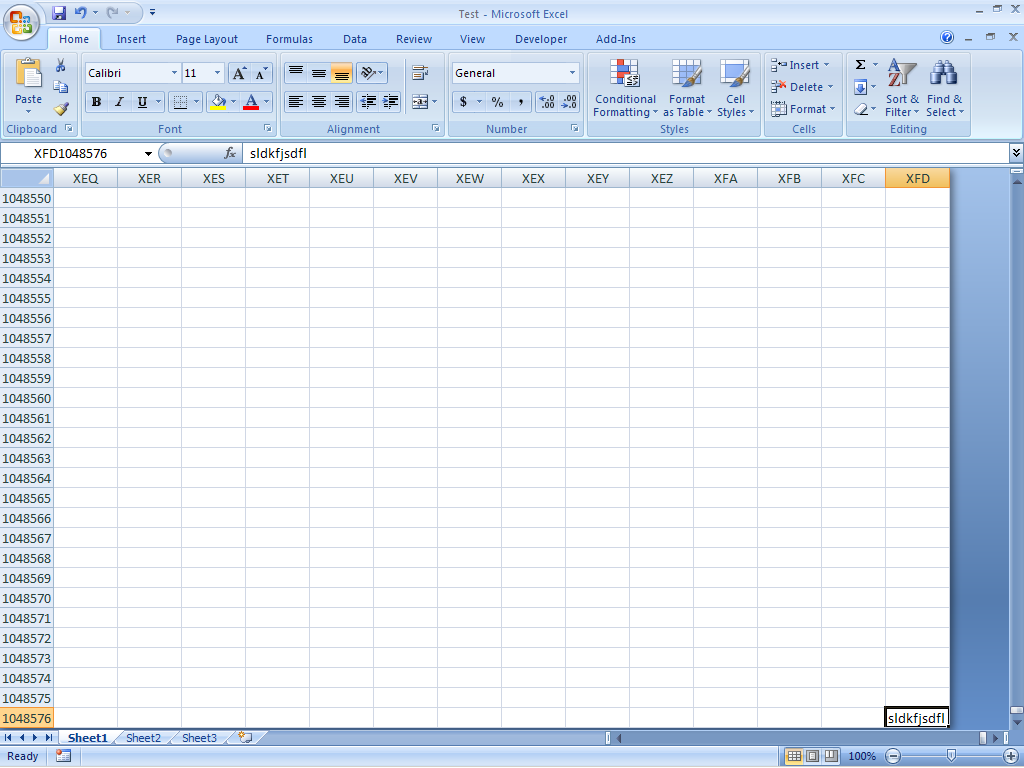The height and width of the screenshot is (768, 1024).
Task: Click the Format Painter brush icon
Action: point(61,109)
